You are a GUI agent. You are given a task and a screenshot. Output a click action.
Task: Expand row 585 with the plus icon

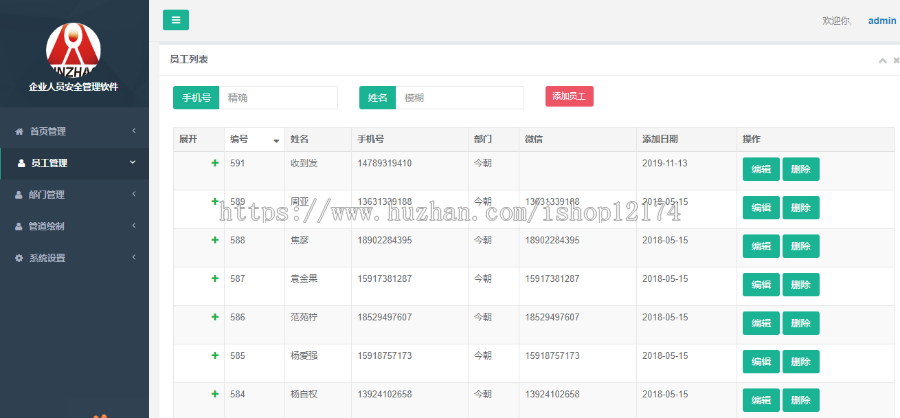tap(215, 355)
